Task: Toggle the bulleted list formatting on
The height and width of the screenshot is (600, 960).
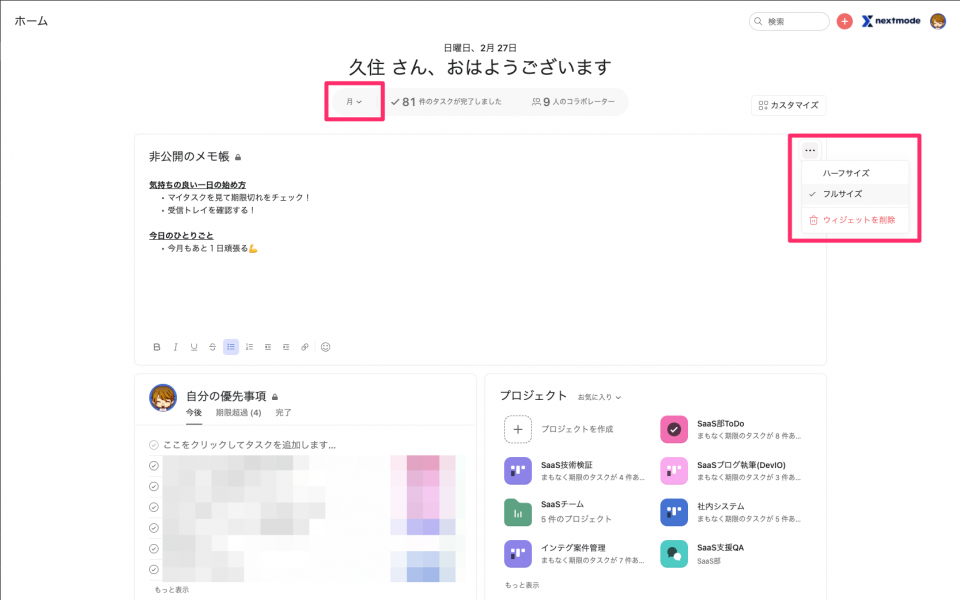Action: 231,347
